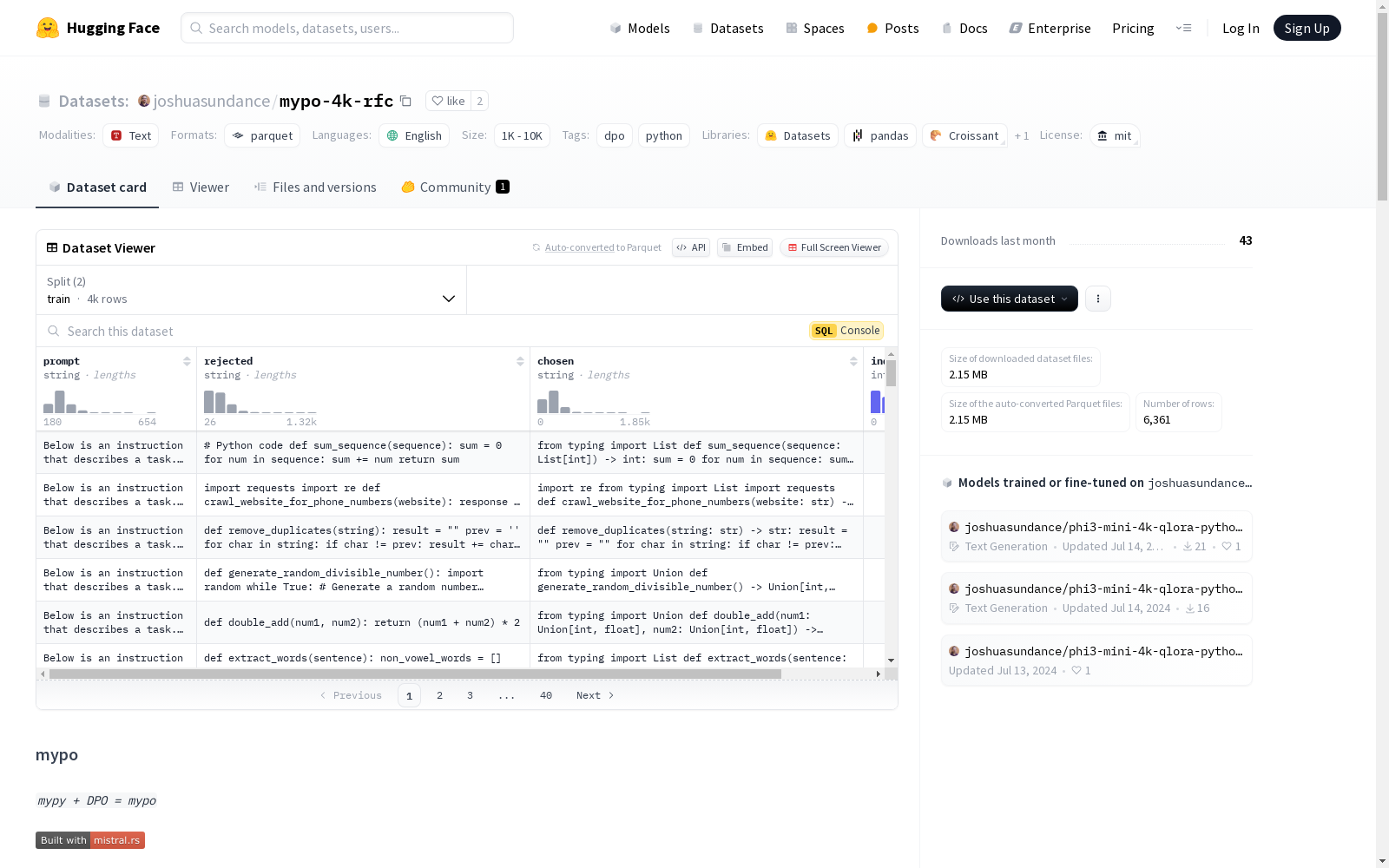Select the 1K - 10K size tag
Screen dimensions: 1389x868
click(x=522, y=135)
